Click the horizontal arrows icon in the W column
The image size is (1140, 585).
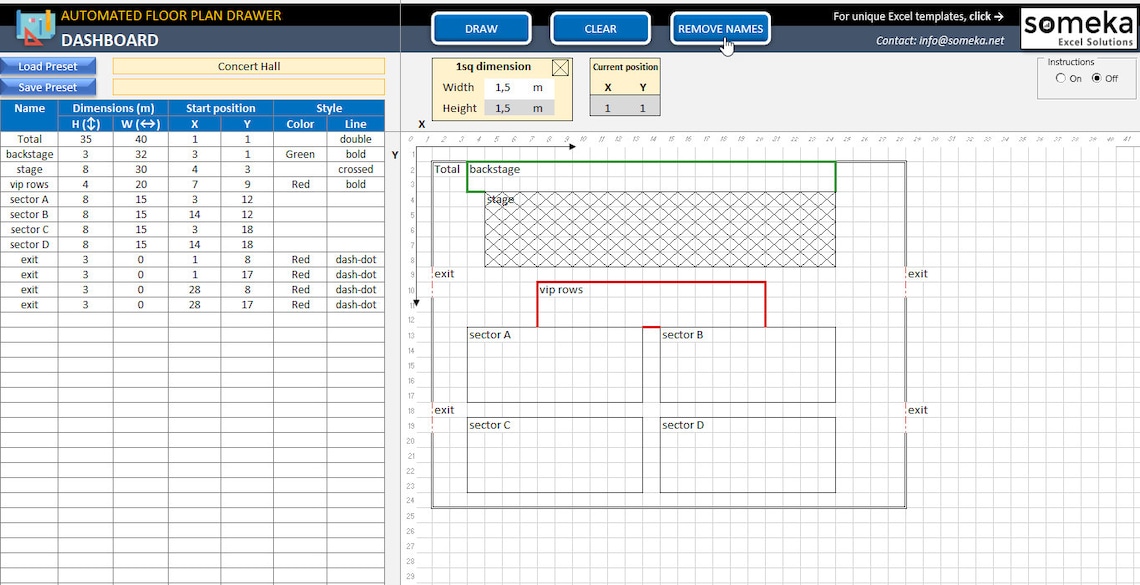147,123
